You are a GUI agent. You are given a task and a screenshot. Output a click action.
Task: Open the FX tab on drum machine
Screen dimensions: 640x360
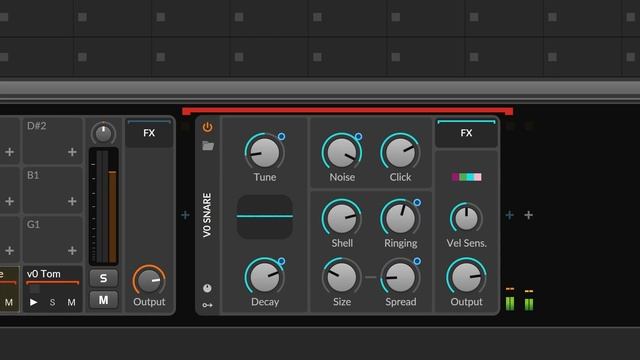pos(149,133)
